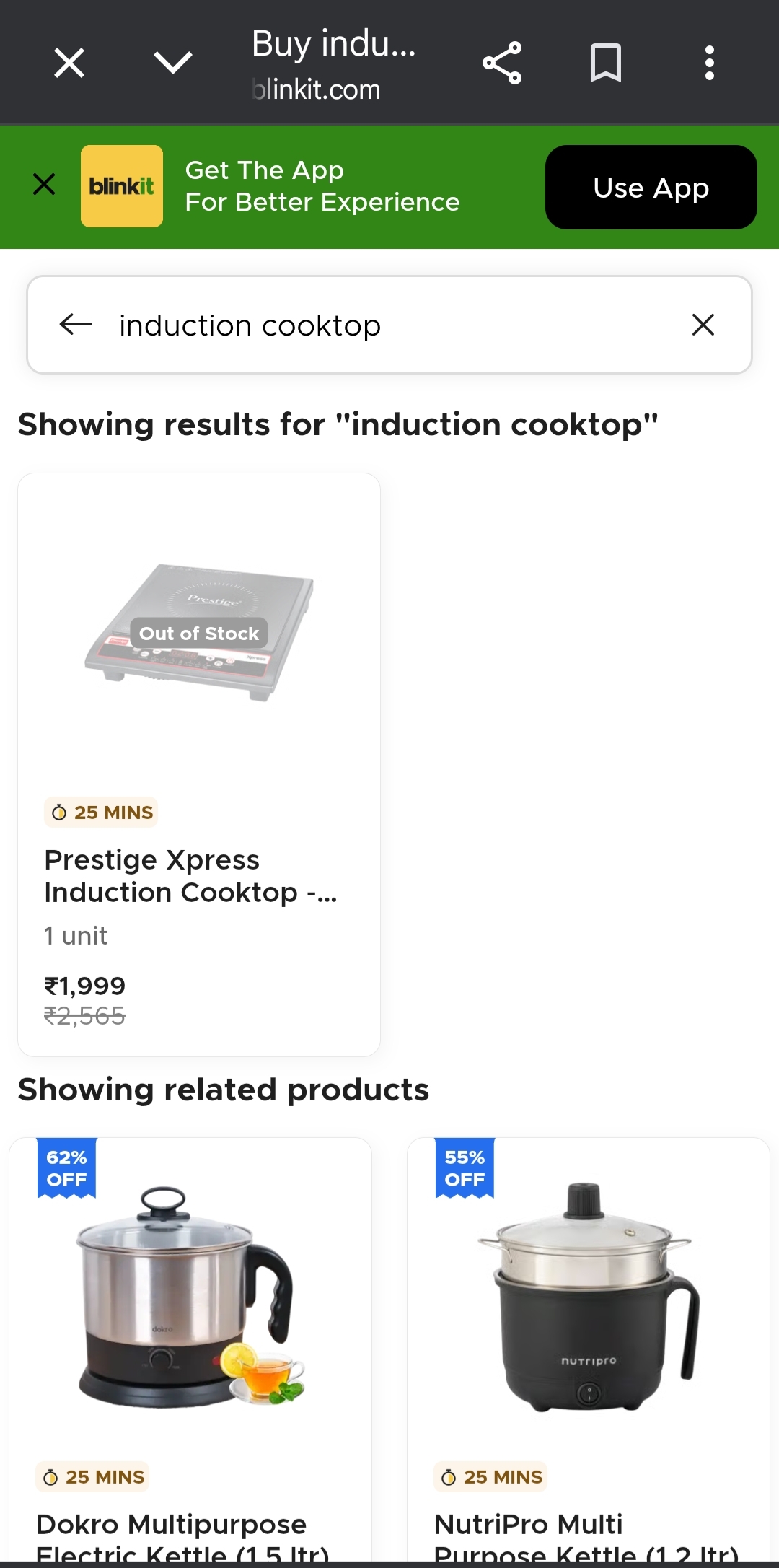This screenshot has width=779, height=1568.
Task: Tap the blinkit logo in the banner
Action: point(121,186)
